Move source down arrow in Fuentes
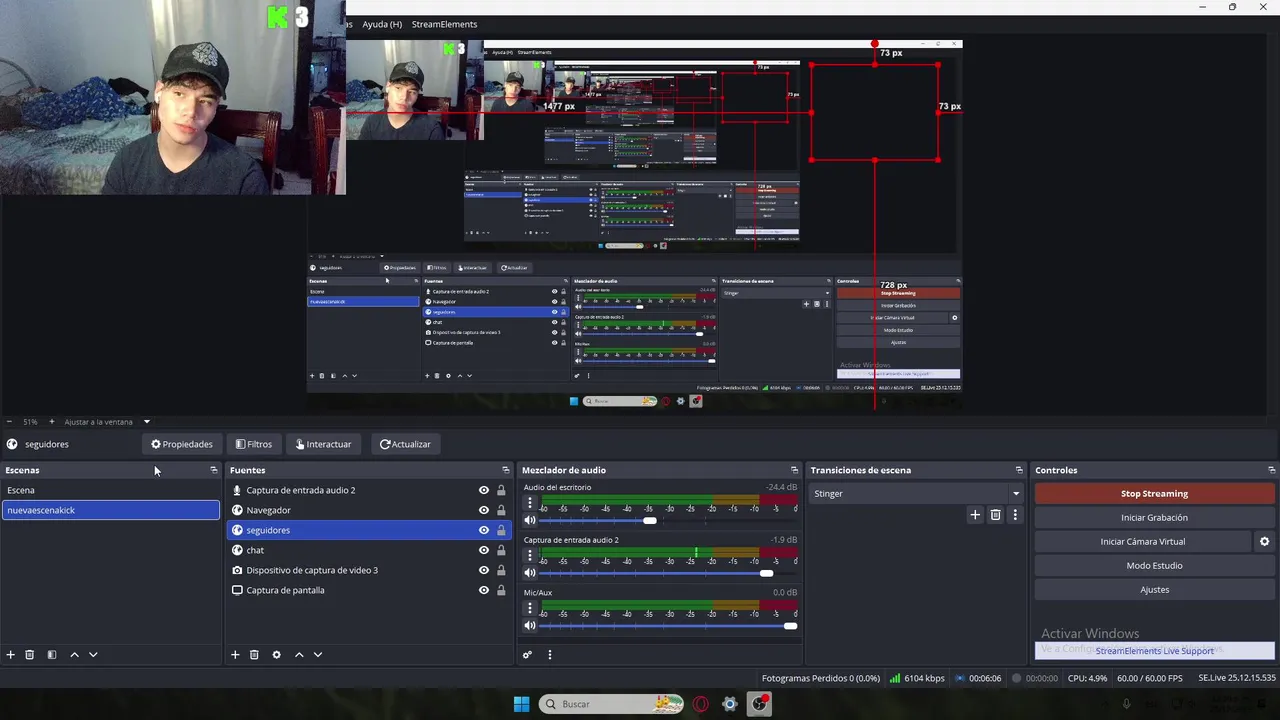The height and width of the screenshot is (720, 1280). [x=317, y=655]
